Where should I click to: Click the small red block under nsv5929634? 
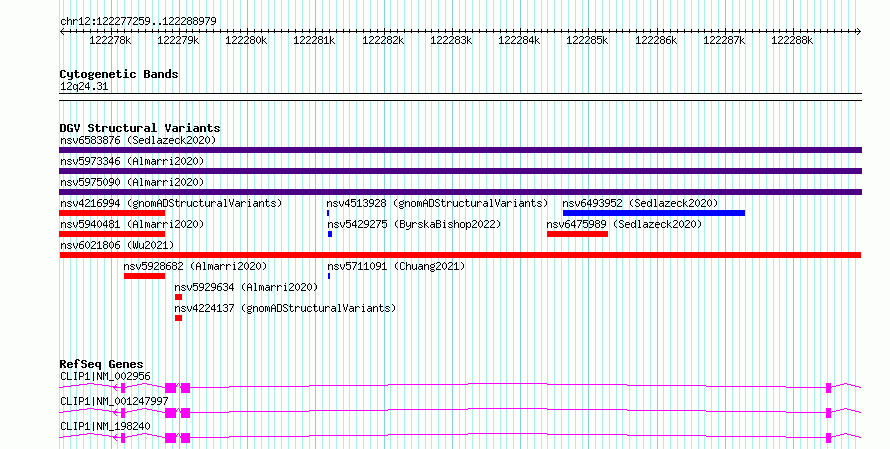[178, 297]
